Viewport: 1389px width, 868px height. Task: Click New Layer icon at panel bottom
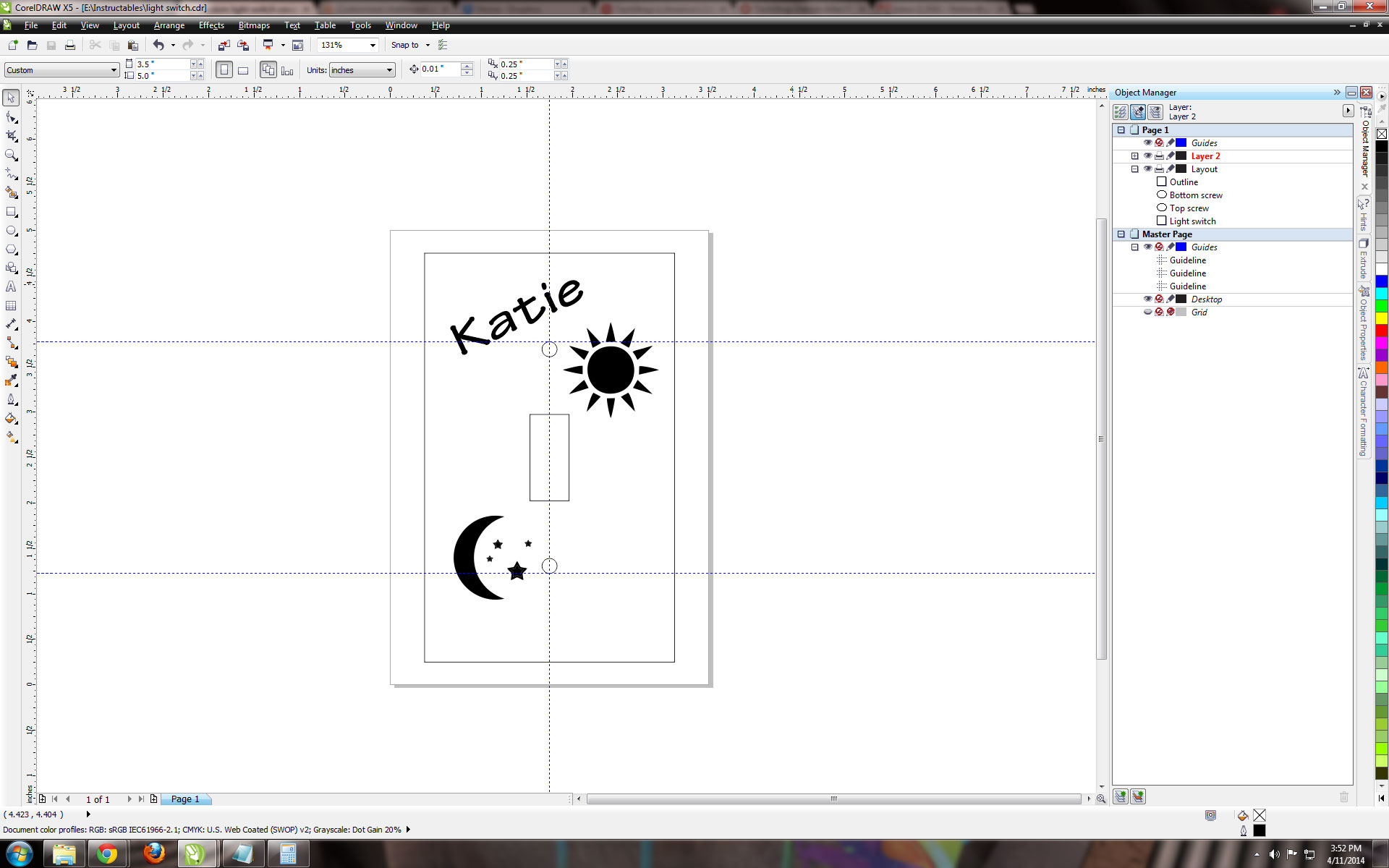point(1120,796)
